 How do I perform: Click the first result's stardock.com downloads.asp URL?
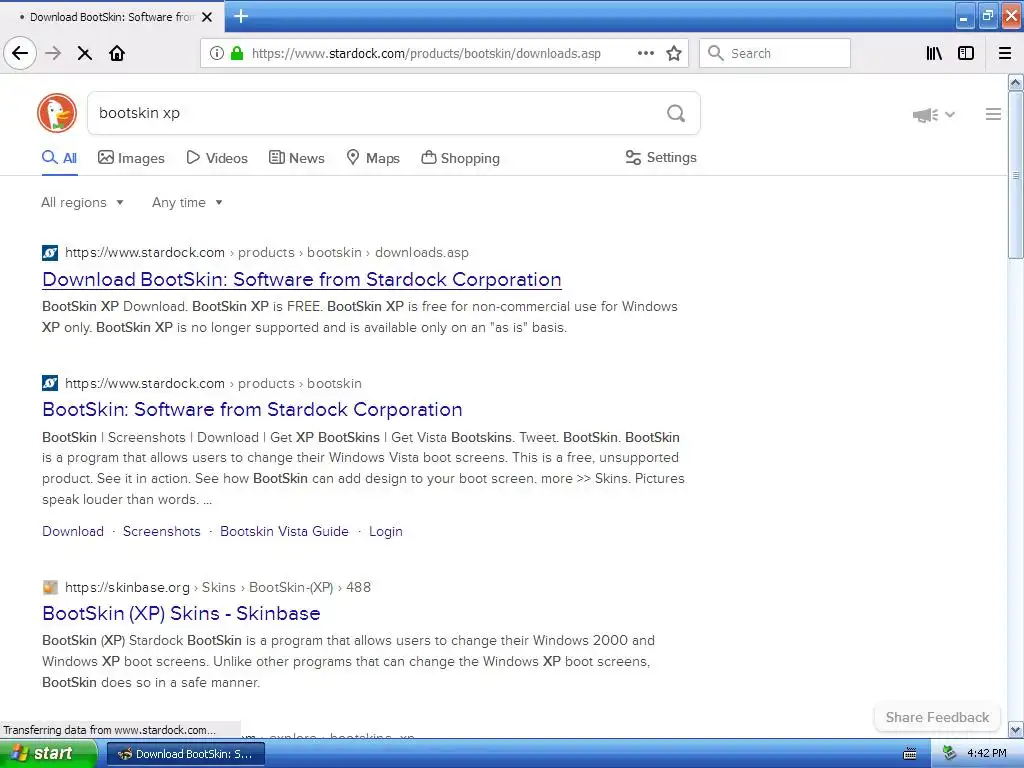tap(266, 253)
